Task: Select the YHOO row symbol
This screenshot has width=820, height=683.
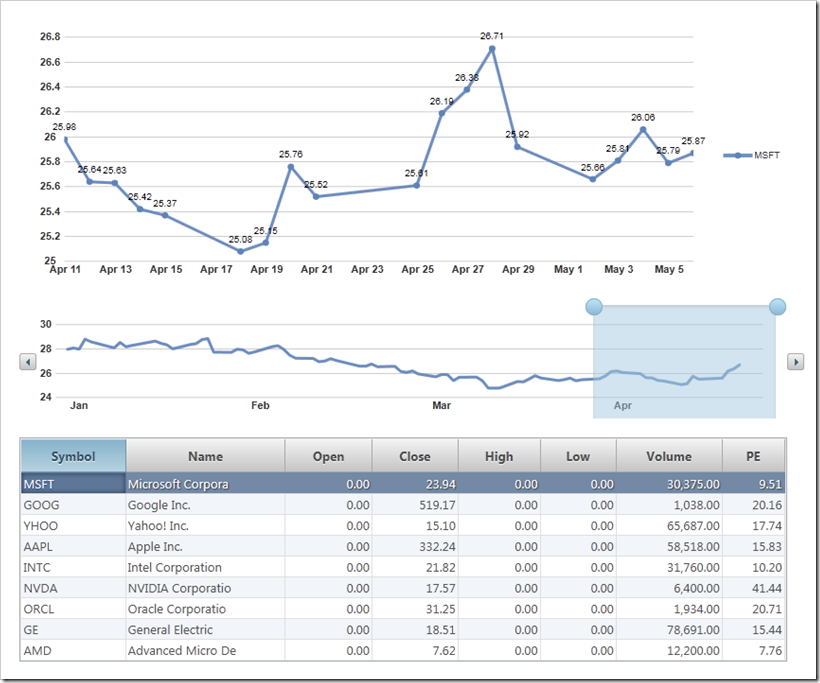Action: tap(73, 526)
